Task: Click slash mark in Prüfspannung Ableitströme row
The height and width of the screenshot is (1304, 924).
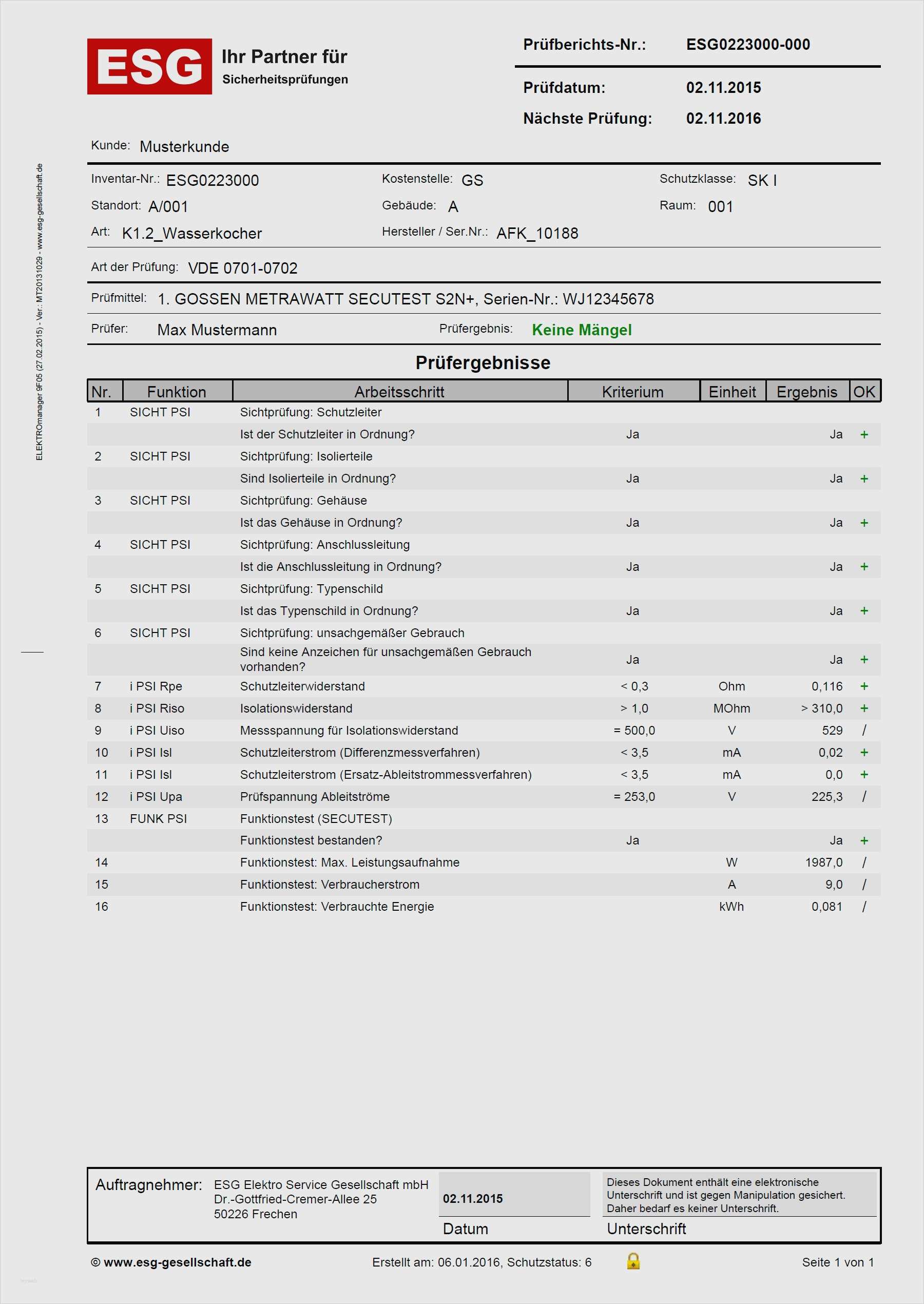Action: 864,796
